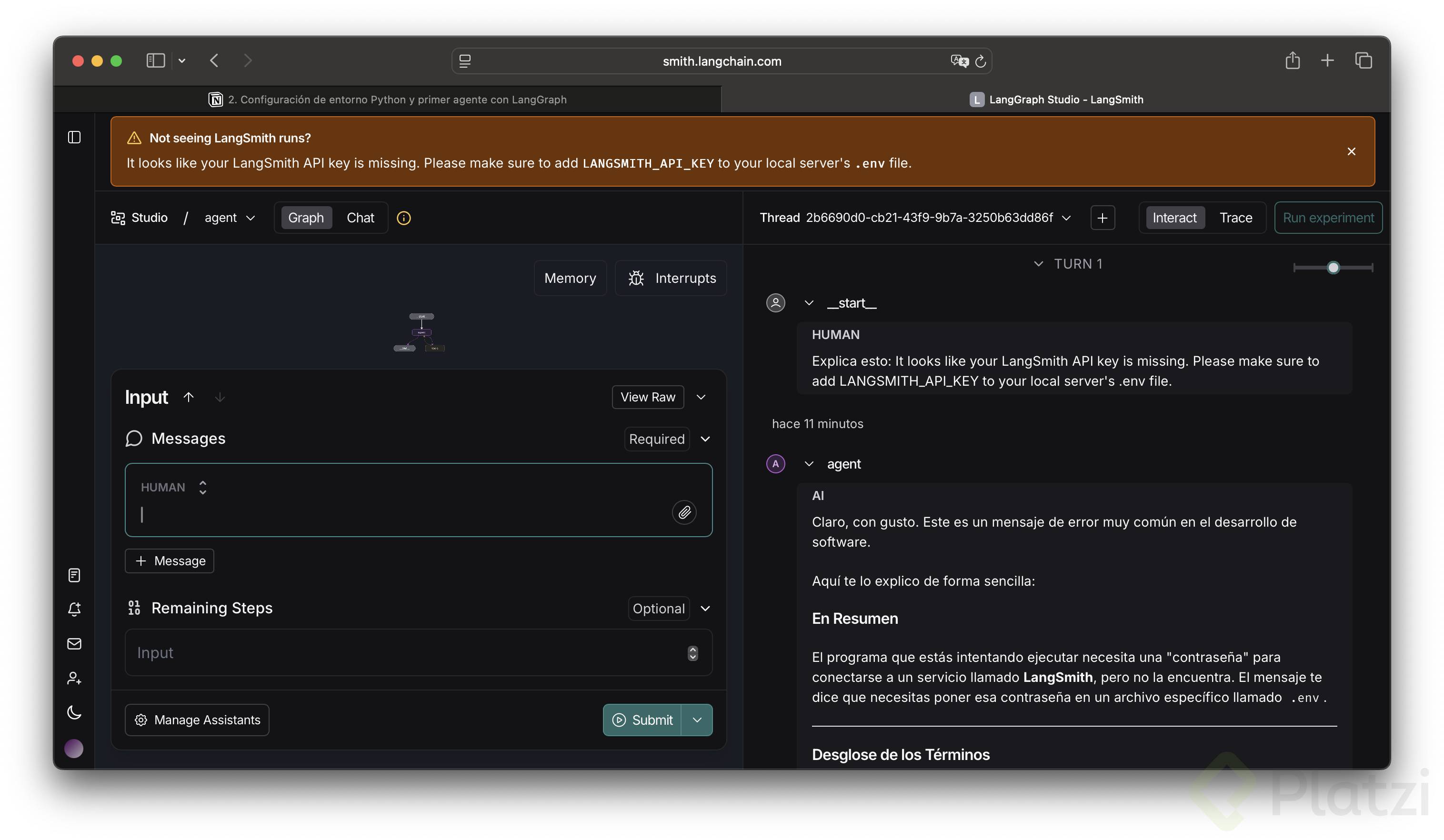Create new thread with plus button

tap(1102, 218)
